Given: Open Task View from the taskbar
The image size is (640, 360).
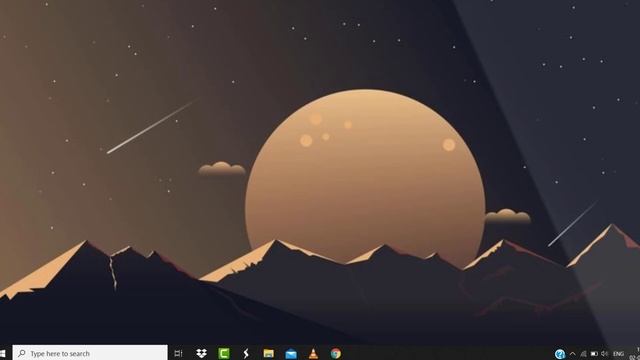Looking at the screenshot, I should [x=178, y=353].
